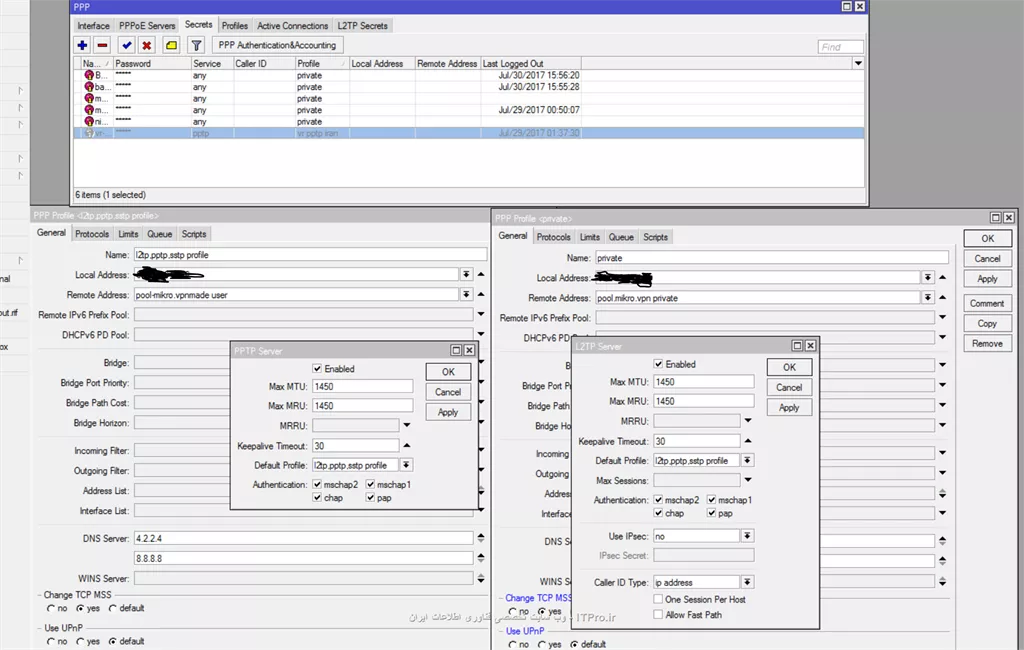Click the blue plus Add secret icon

(x=82, y=45)
